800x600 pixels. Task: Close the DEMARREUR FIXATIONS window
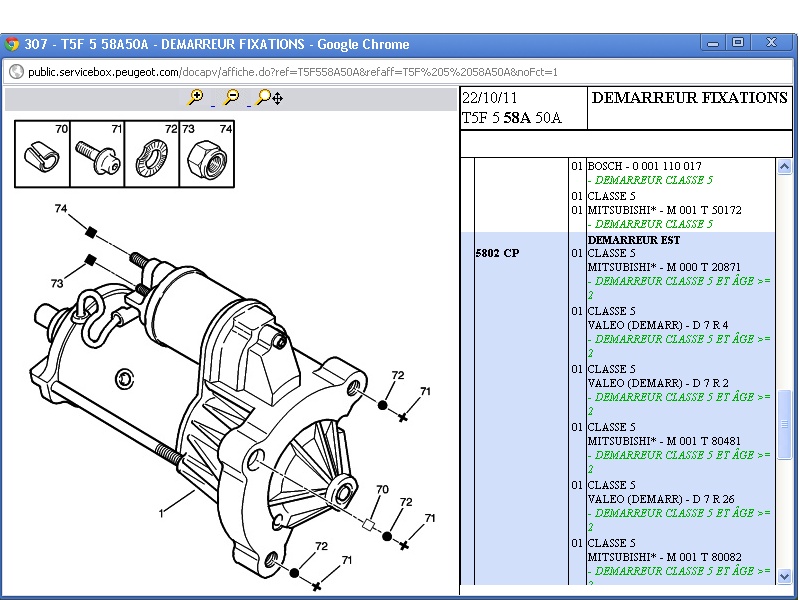[771, 43]
